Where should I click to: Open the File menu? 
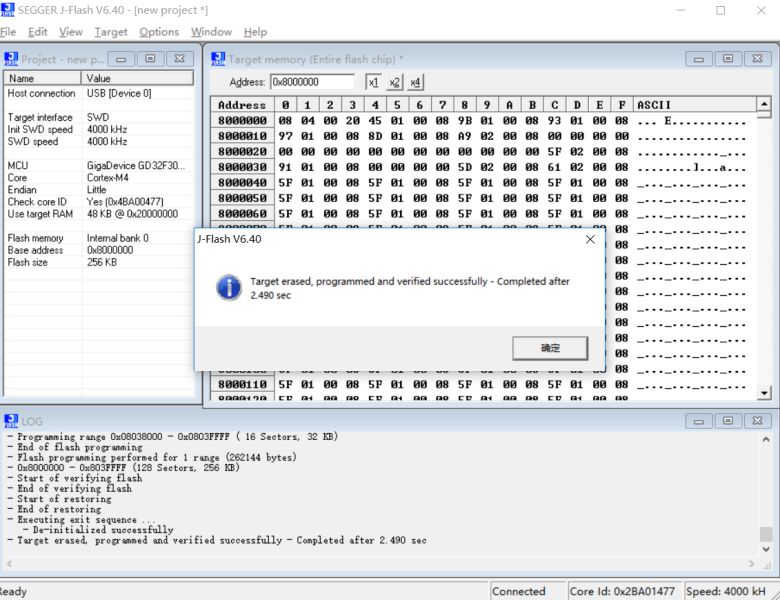pyautogui.click(x=7, y=32)
